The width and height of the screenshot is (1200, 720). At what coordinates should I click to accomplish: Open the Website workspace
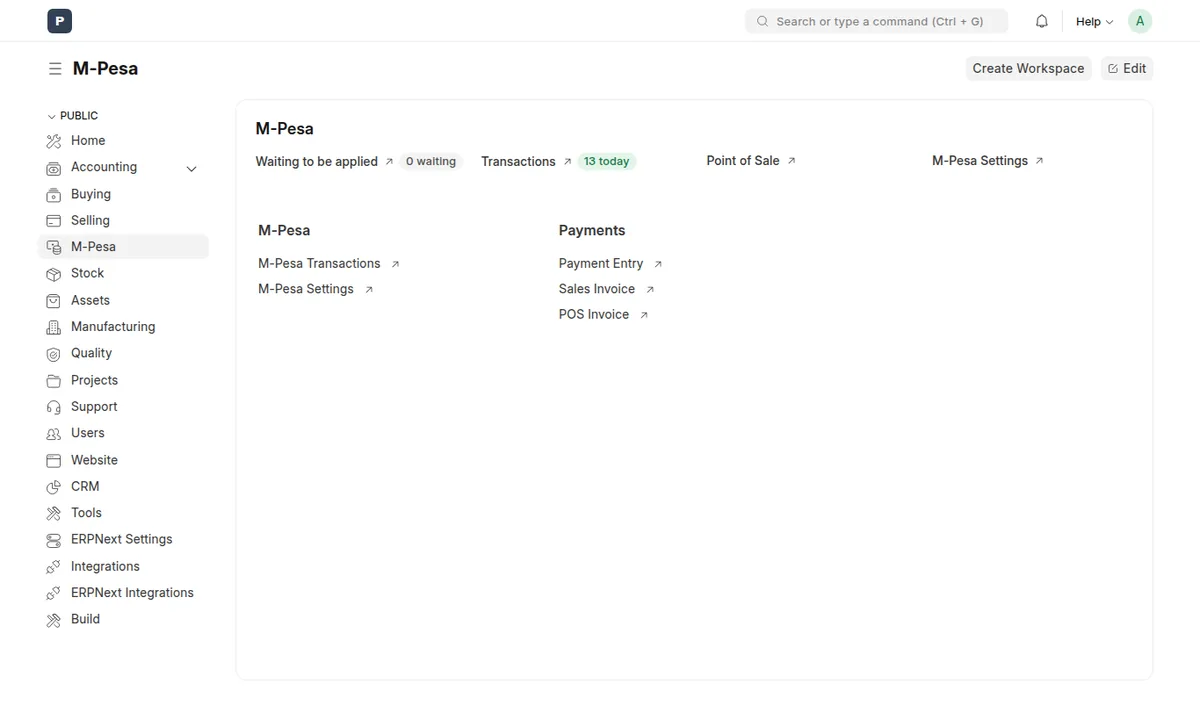tap(94, 460)
